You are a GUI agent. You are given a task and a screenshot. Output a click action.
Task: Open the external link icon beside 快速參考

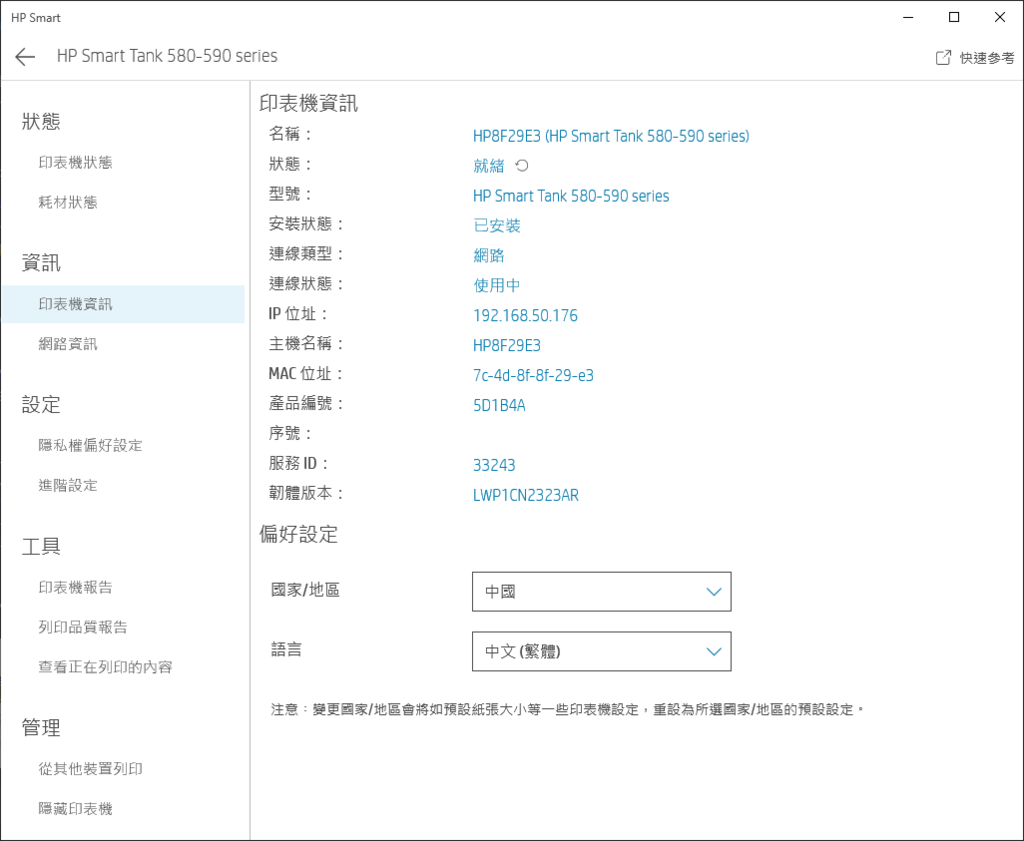click(x=943, y=57)
